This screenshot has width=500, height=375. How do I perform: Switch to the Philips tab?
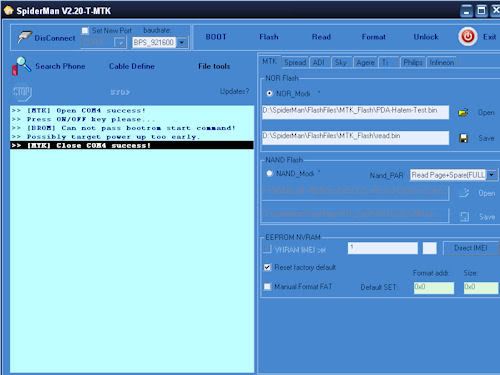coord(413,62)
